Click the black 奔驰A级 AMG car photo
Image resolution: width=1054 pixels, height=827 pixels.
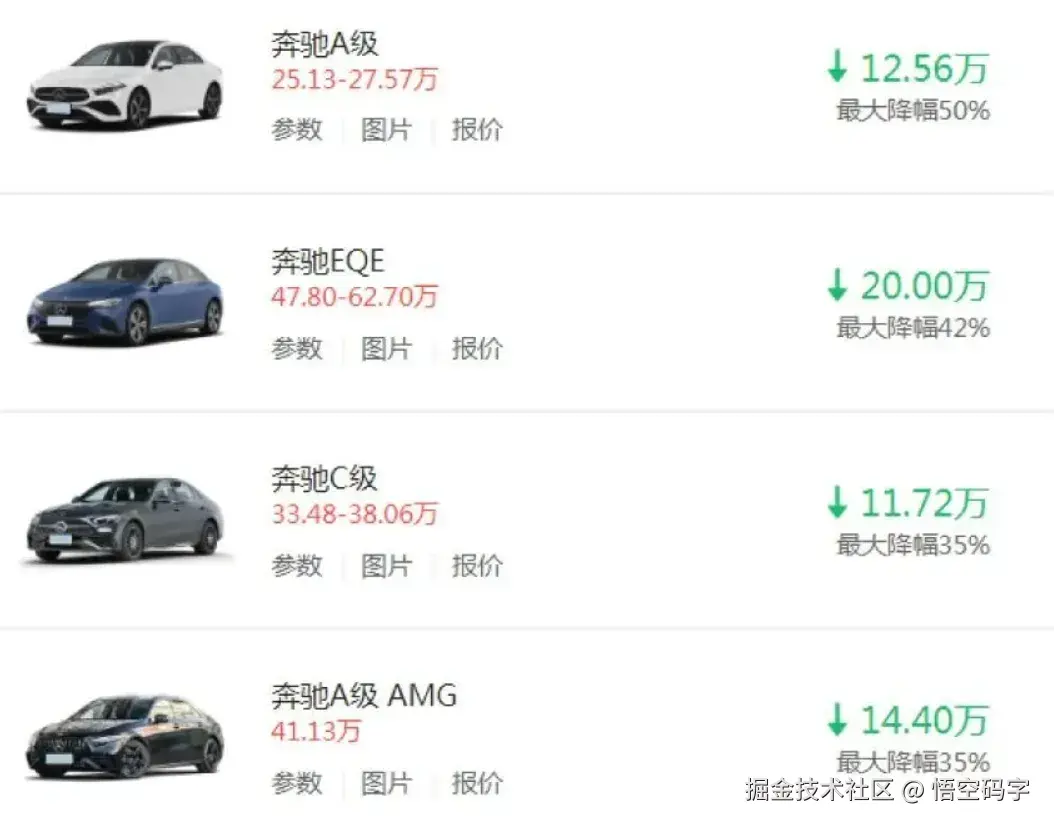tap(122, 737)
